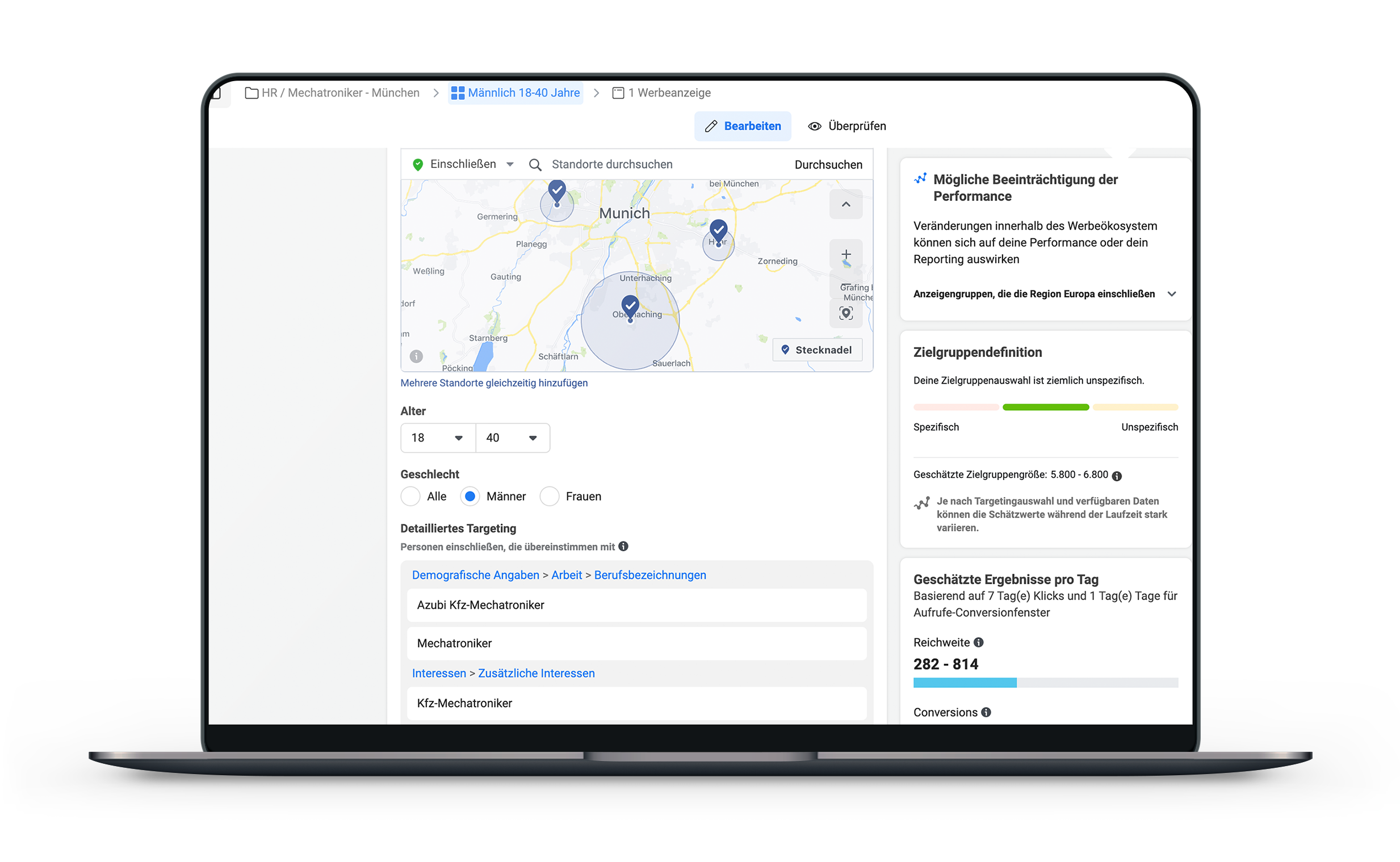The image size is (1400, 862).
Task: Click the ad set grid icon in breadcrumb
Action: 457,93
